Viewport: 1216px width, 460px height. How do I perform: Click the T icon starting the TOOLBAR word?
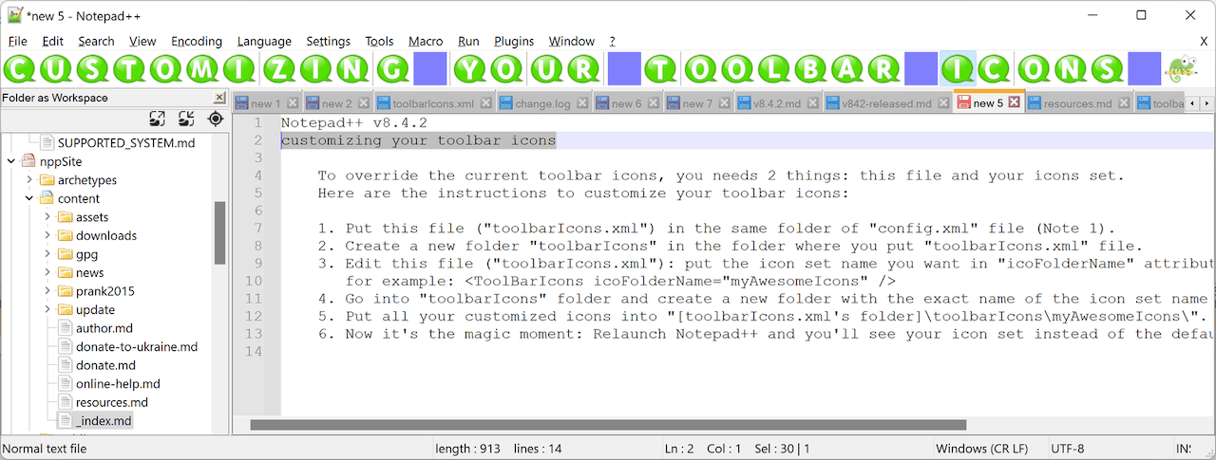[x=662, y=69]
